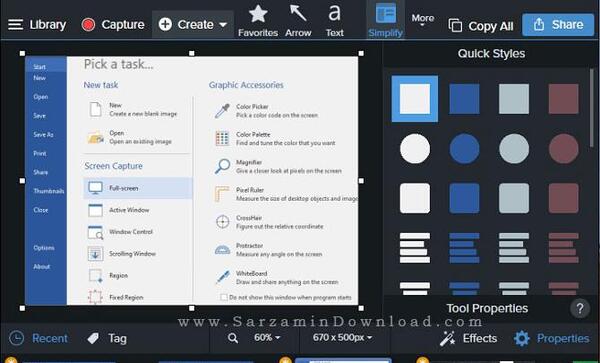Select white text lines quick style
600x363 pixels.
(415, 248)
